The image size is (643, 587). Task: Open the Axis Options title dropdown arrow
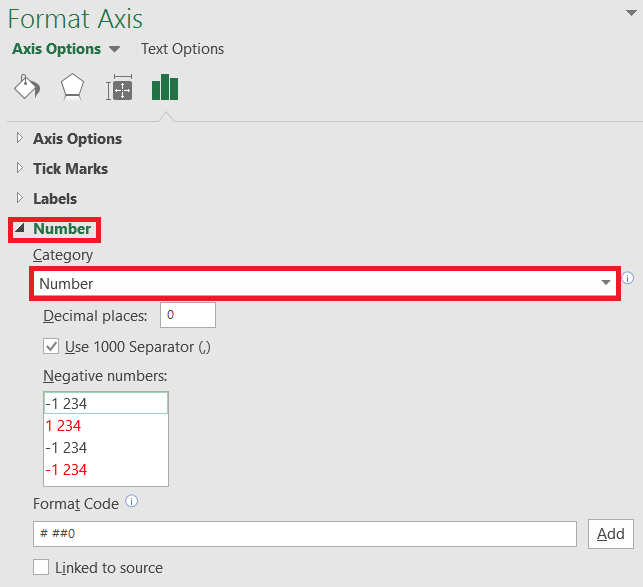coord(114,49)
